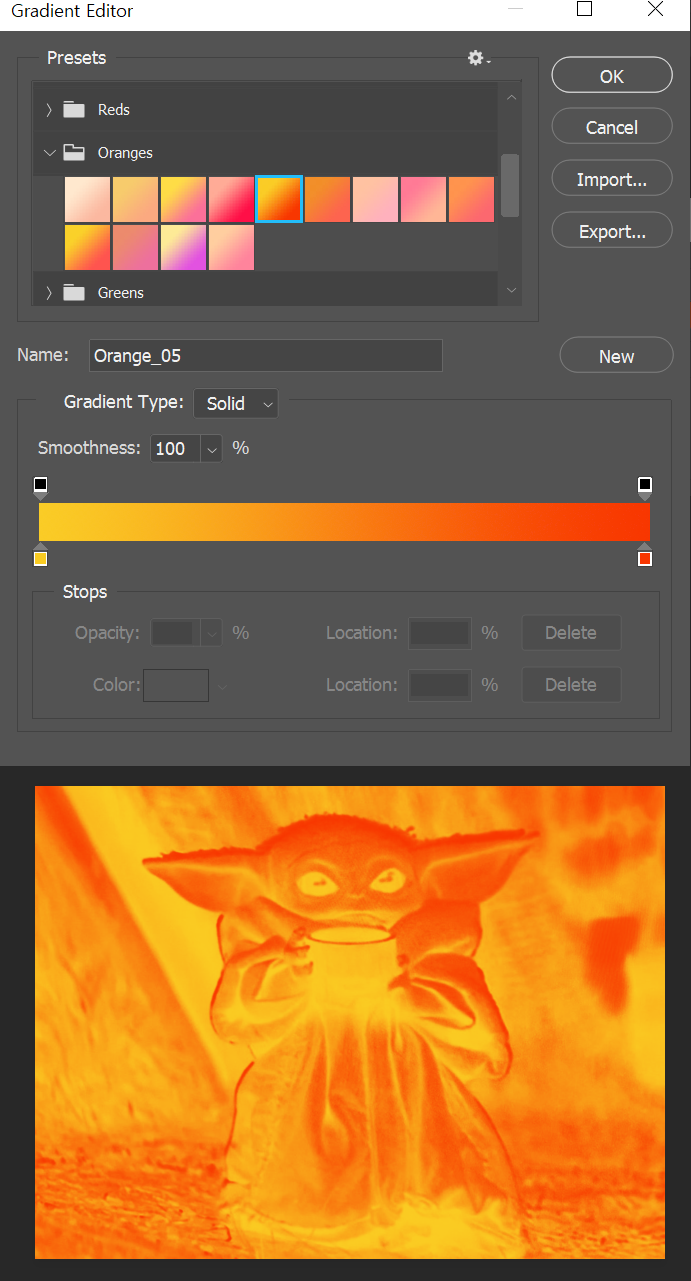This screenshot has width=691, height=1281.
Task: Click the Greens folder label
Action: (x=121, y=293)
